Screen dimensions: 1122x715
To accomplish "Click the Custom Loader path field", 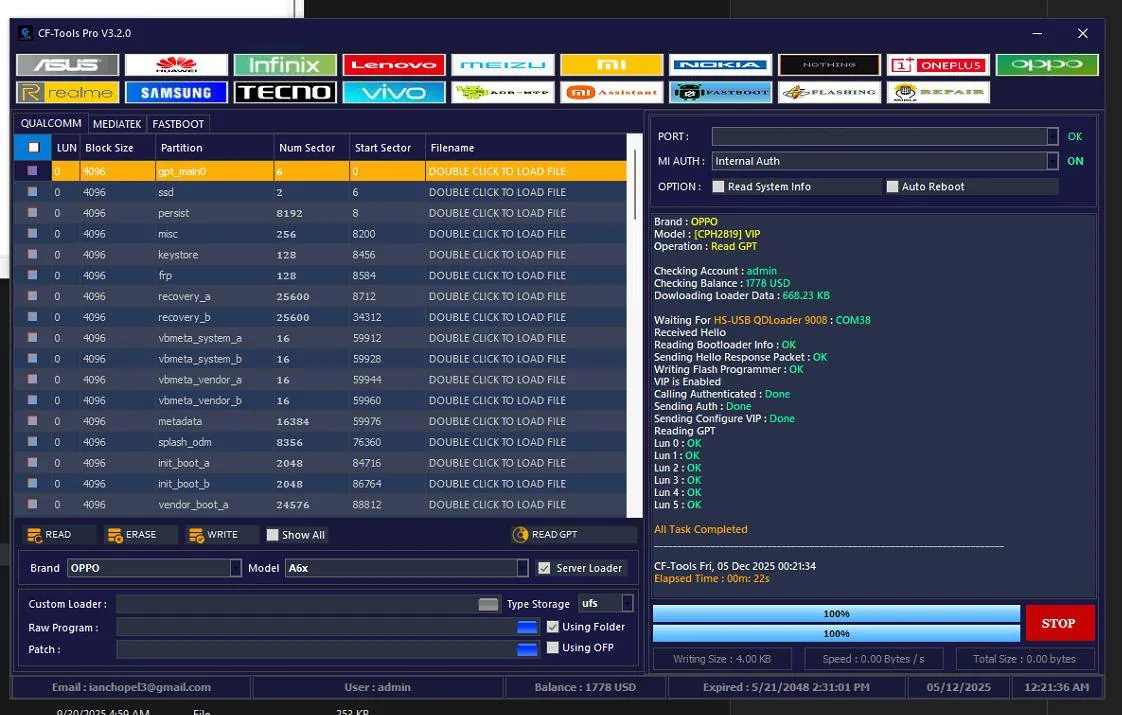I will [x=297, y=604].
